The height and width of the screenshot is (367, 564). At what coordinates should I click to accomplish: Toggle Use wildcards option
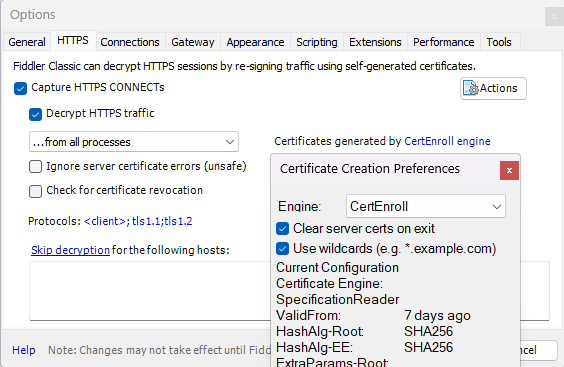(282, 249)
